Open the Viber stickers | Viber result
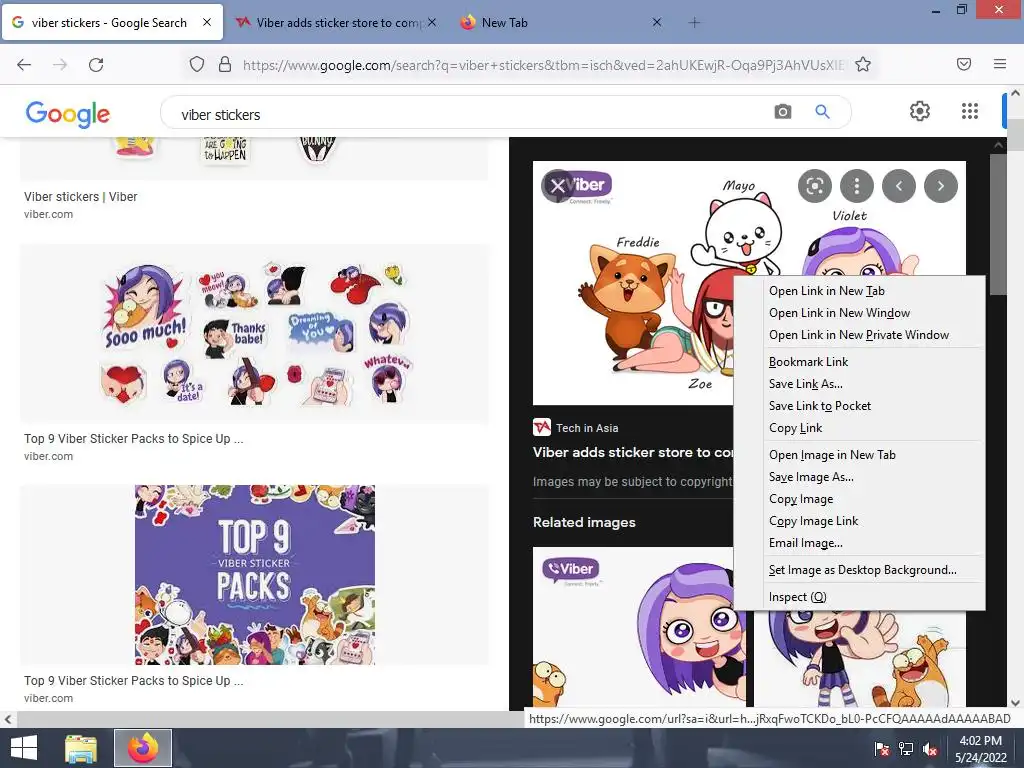 click(x=80, y=197)
